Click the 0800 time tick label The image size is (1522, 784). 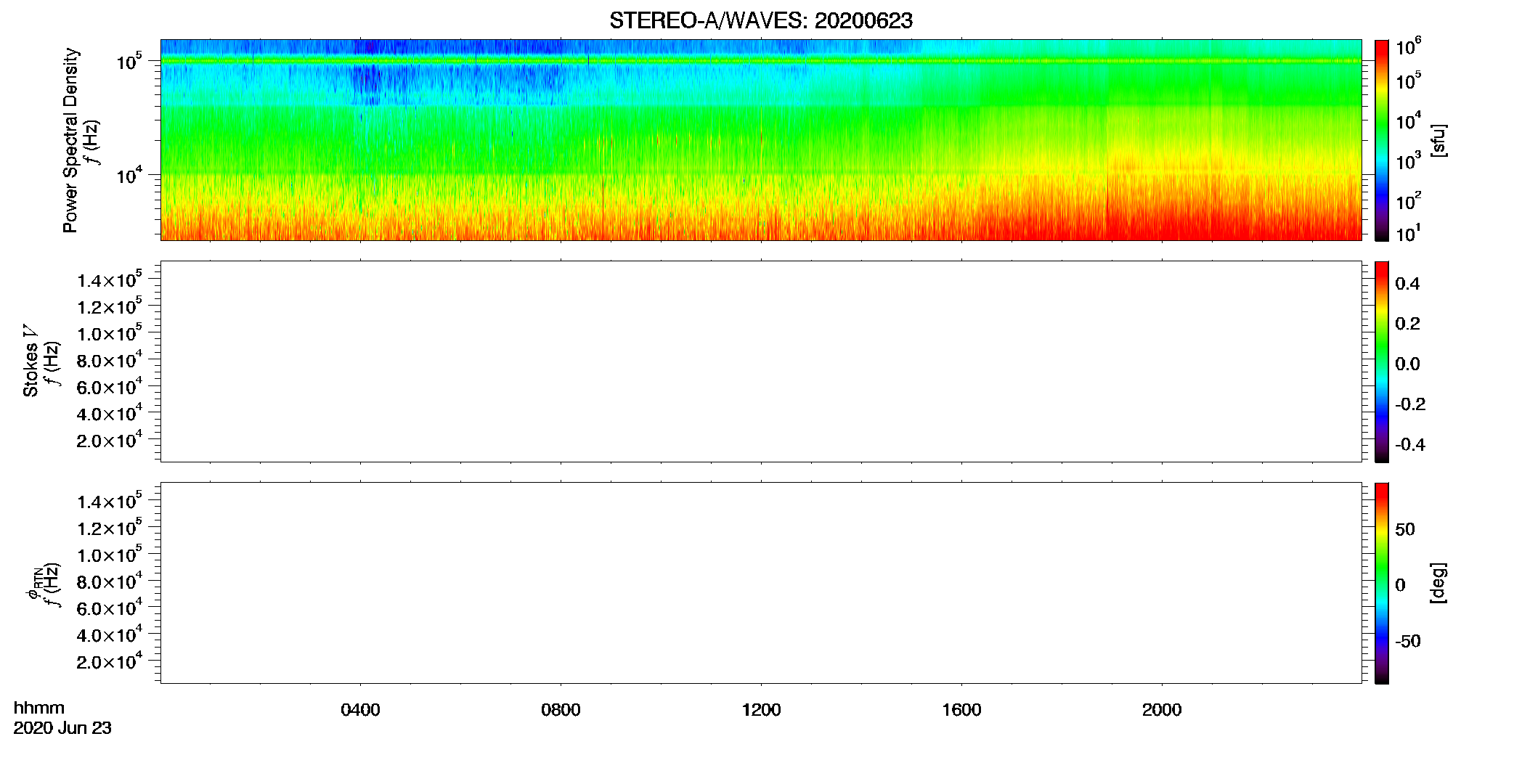coord(561,710)
